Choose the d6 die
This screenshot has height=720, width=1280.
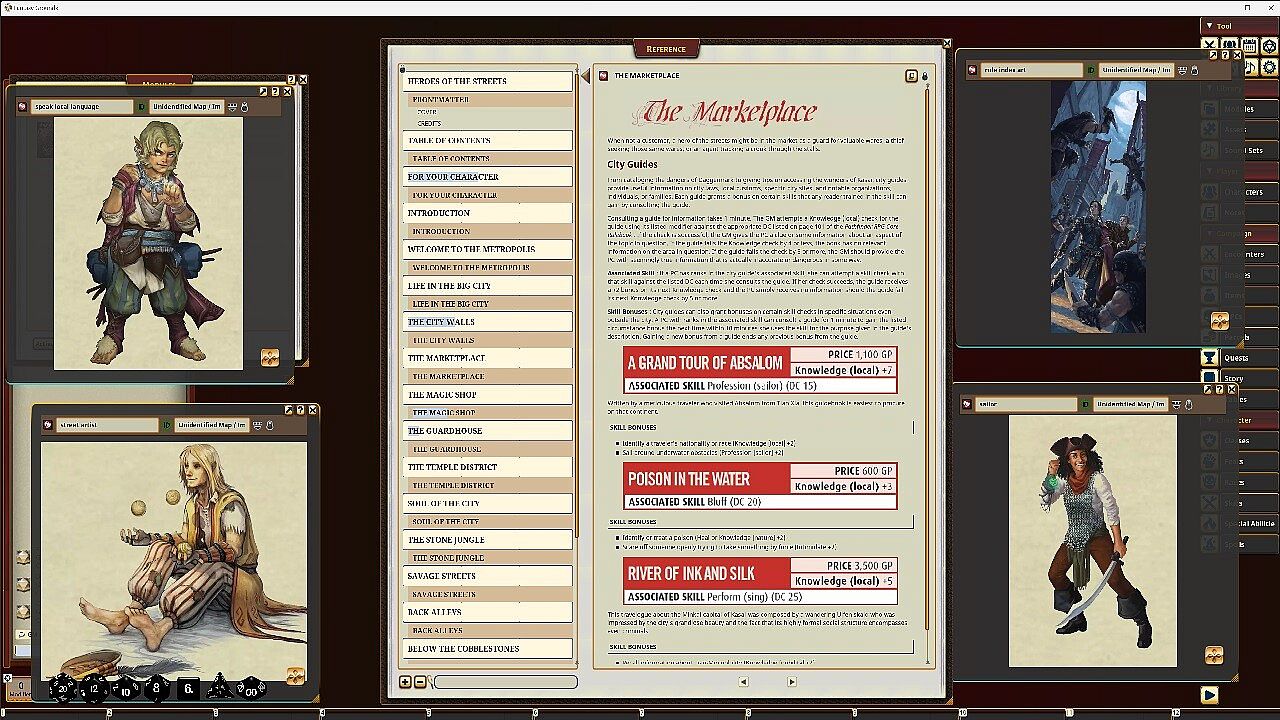tap(188, 688)
